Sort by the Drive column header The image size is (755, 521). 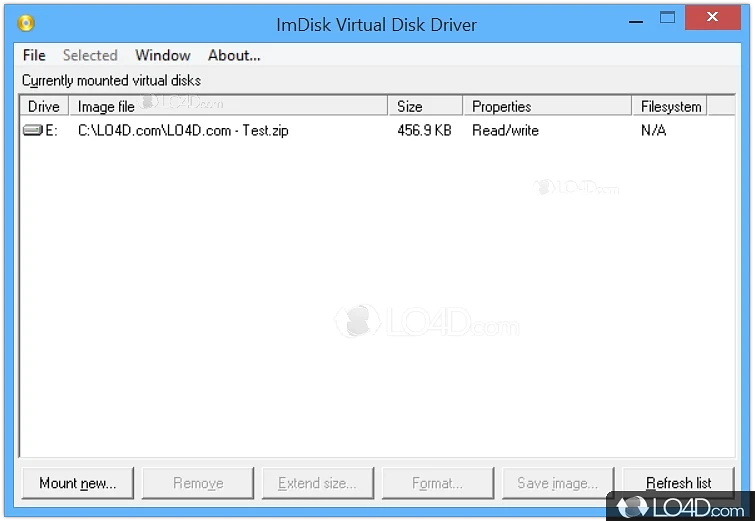[x=44, y=106]
